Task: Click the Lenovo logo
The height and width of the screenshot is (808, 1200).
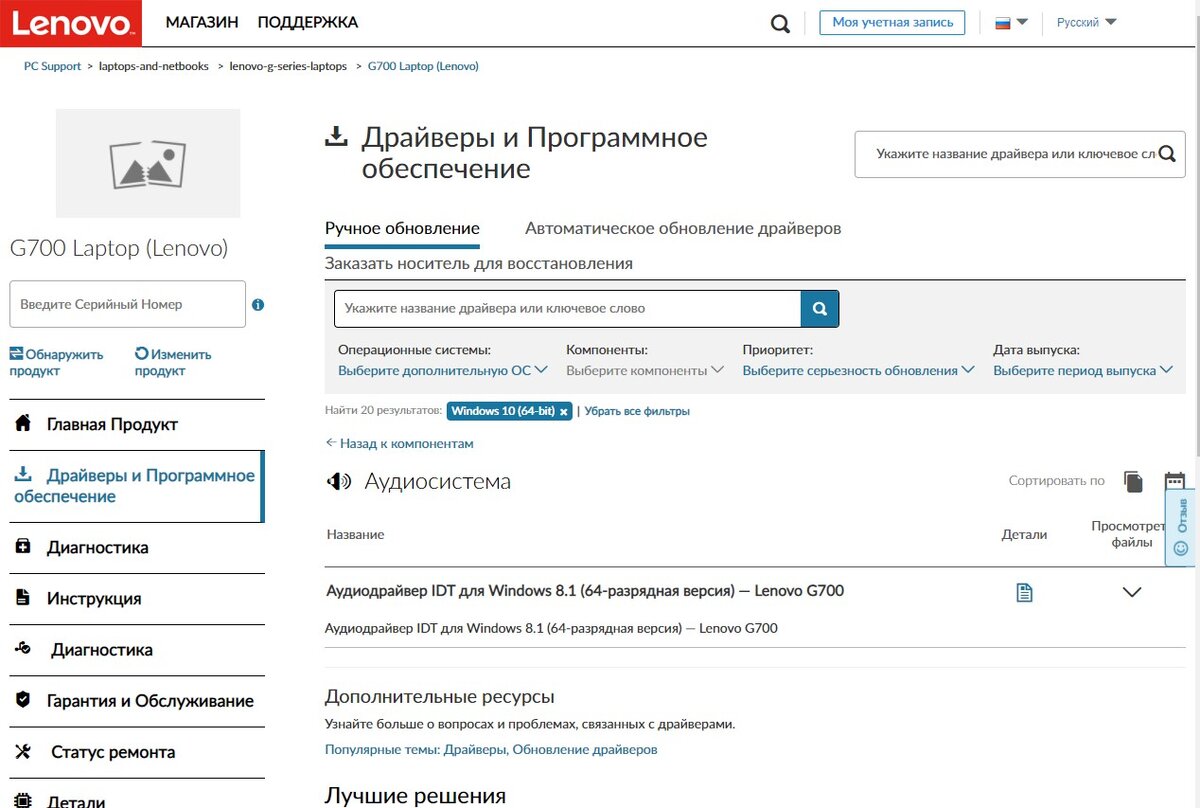Action: coord(71,23)
